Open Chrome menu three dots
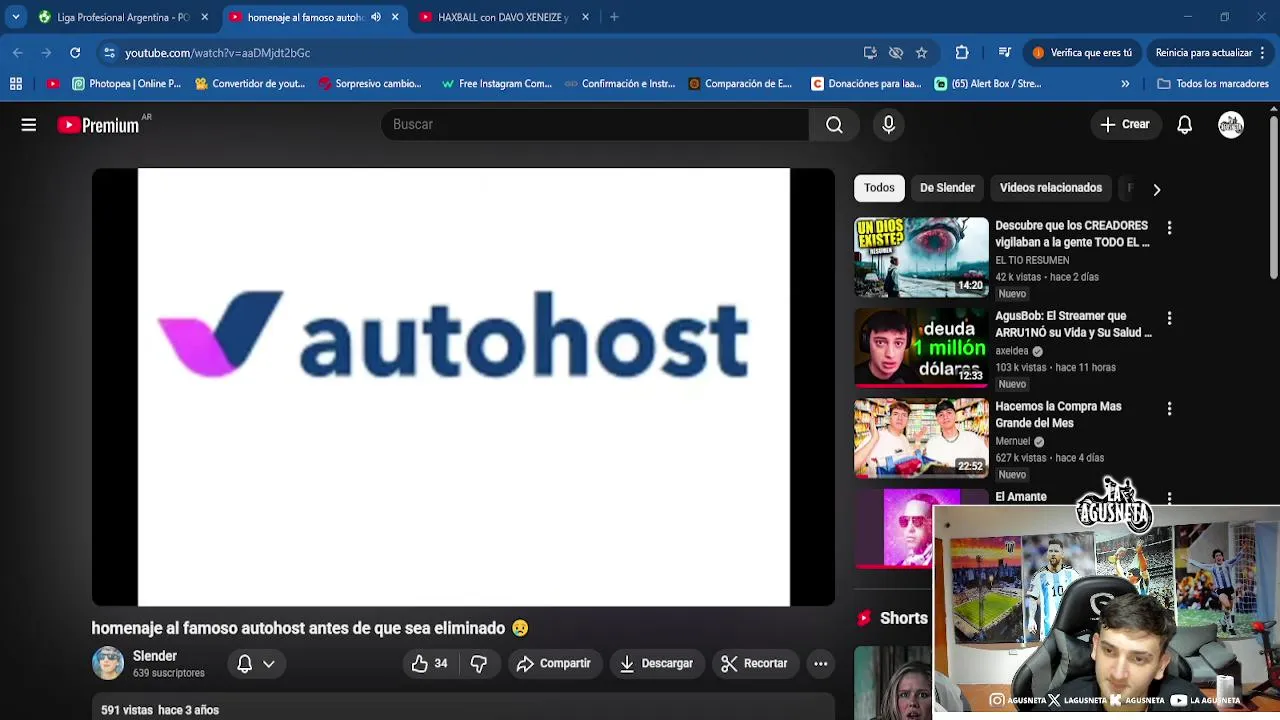Screen dimensions: 1280x720 point(1264,53)
